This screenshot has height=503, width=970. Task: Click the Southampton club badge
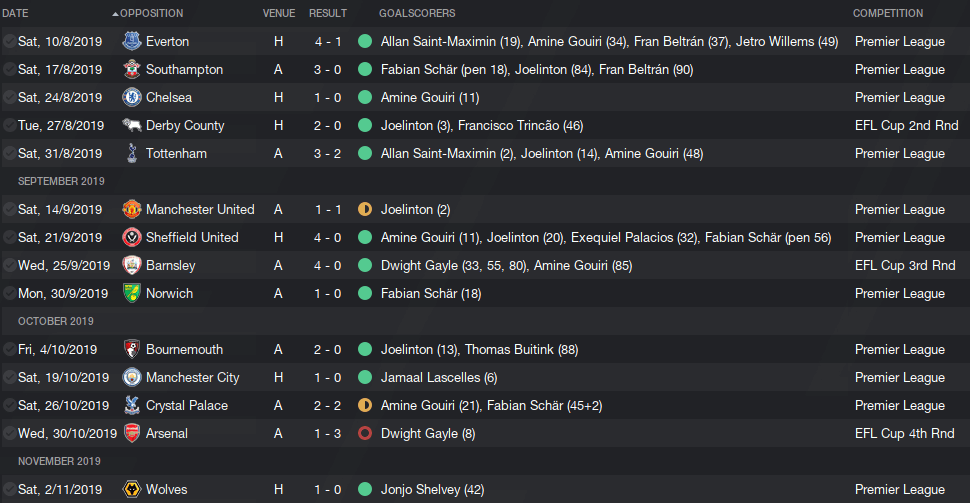click(x=131, y=69)
